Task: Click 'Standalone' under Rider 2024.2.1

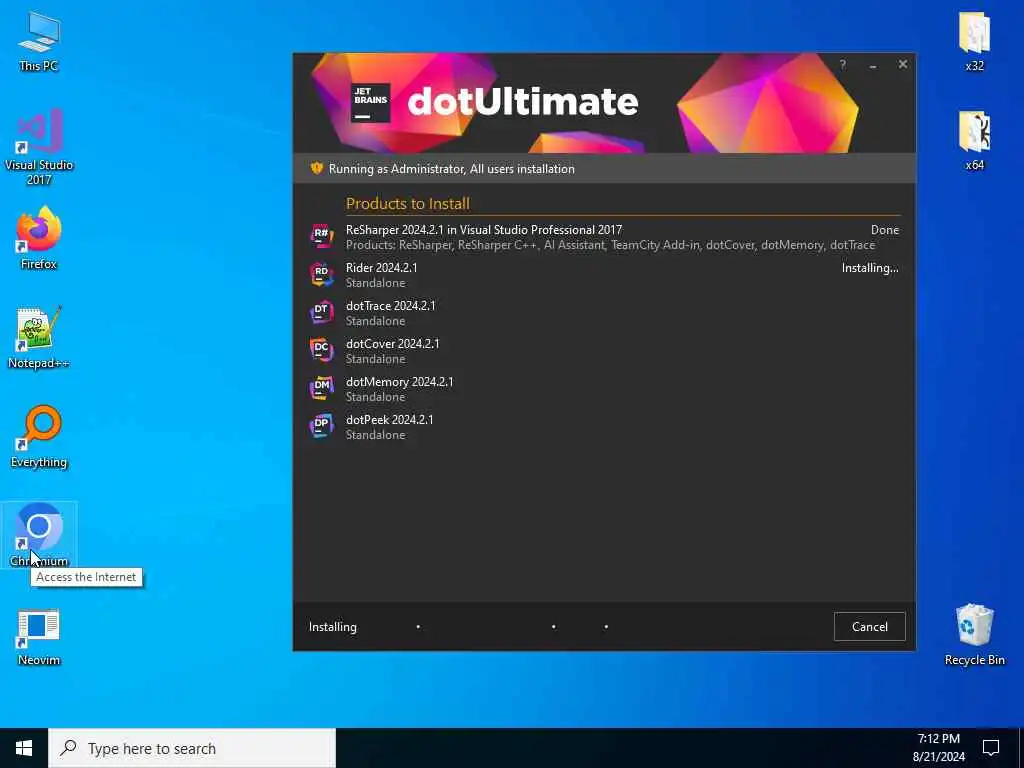Action: [375, 283]
